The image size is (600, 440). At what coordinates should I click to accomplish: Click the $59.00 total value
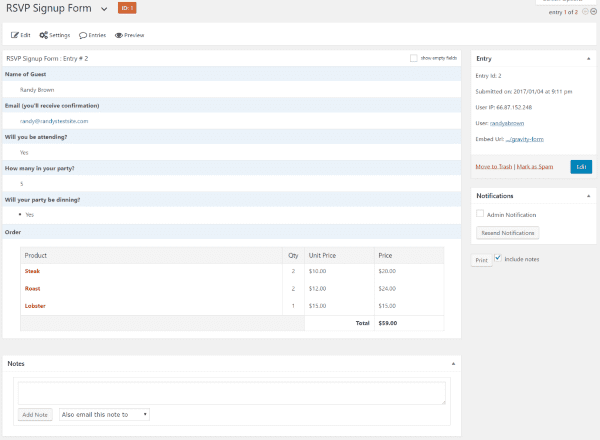coord(388,323)
